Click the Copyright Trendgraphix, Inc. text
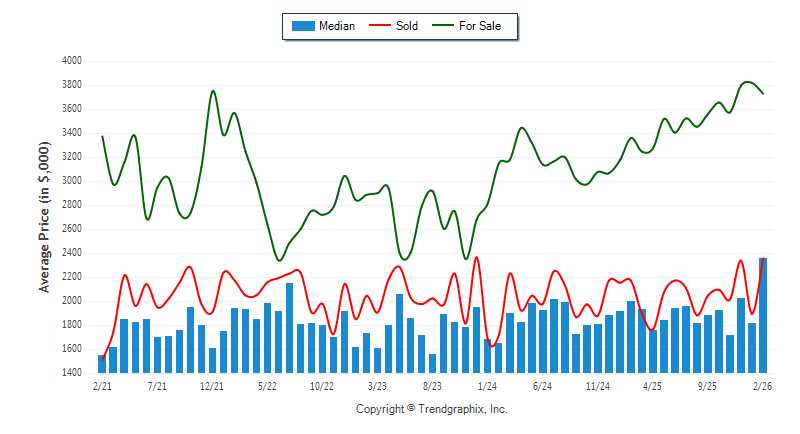800x434 pixels. coord(432,409)
